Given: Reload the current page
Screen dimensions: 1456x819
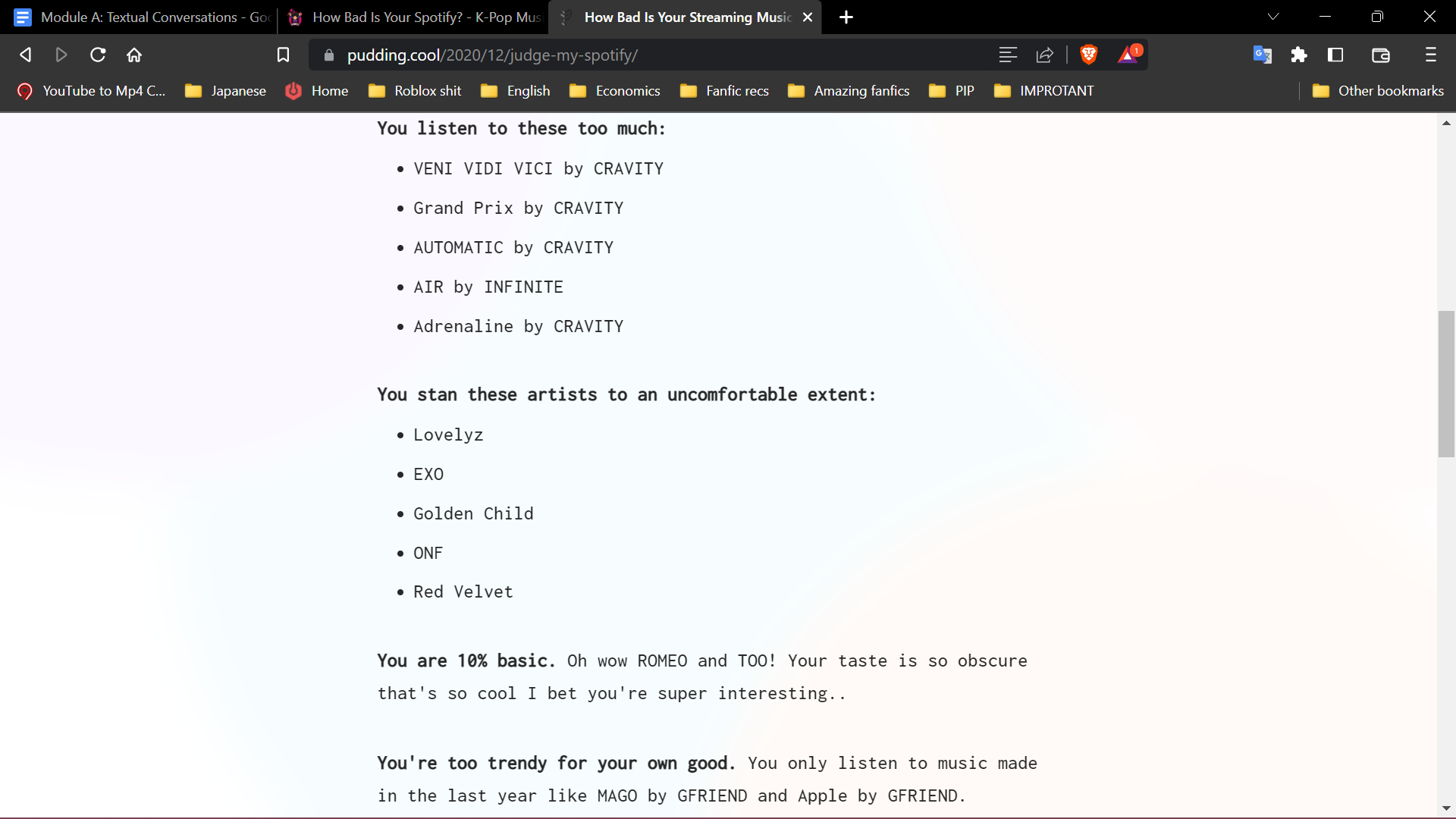Looking at the screenshot, I should coord(98,55).
